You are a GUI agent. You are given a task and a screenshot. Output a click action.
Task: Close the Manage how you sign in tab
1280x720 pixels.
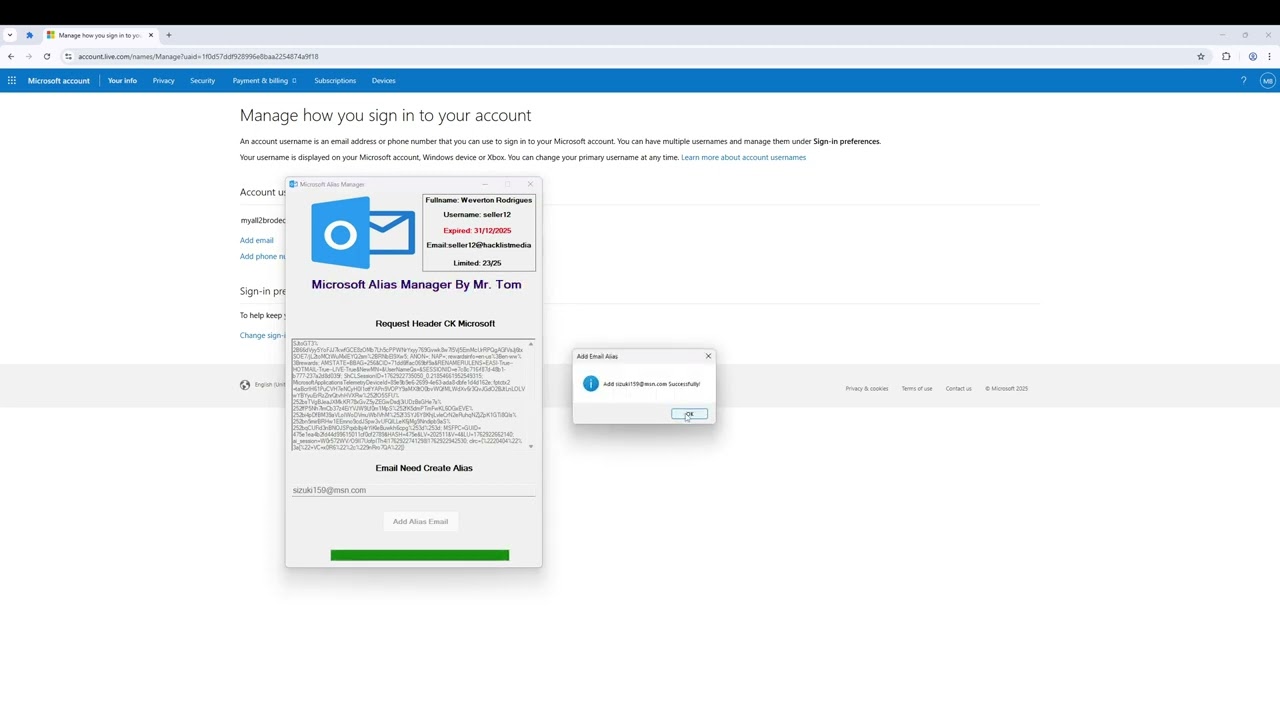pyautogui.click(x=151, y=35)
